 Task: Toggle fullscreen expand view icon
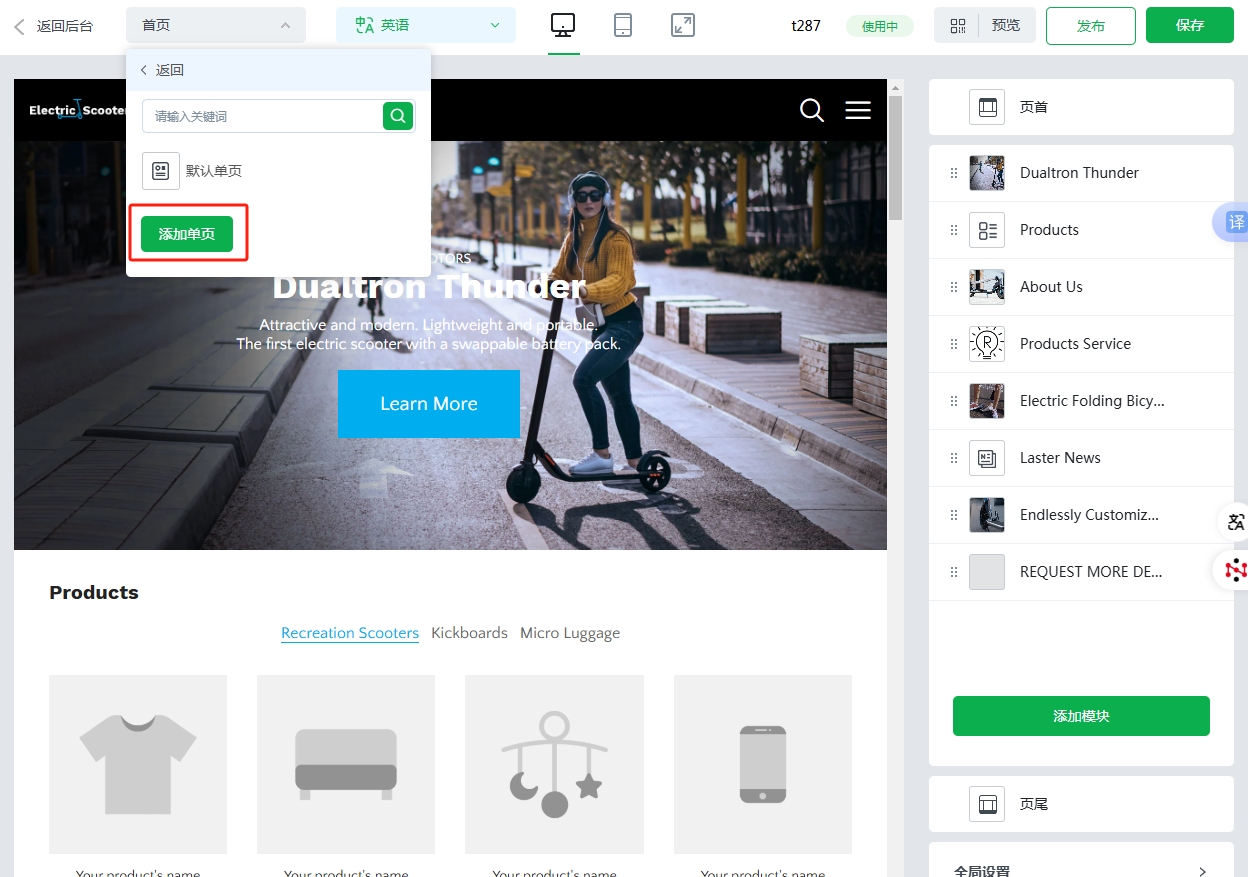pos(683,26)
